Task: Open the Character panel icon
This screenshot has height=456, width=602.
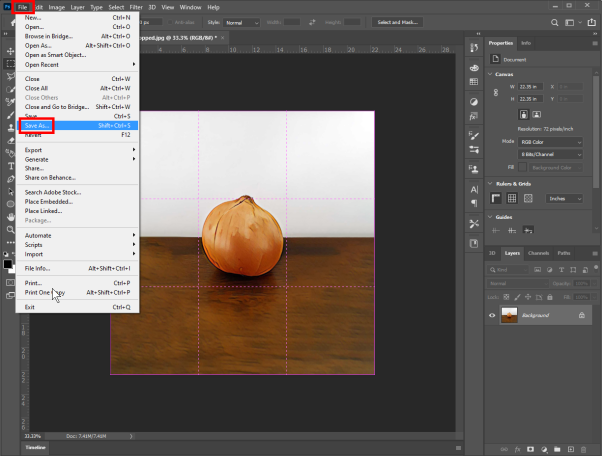Action: (474, 189)
